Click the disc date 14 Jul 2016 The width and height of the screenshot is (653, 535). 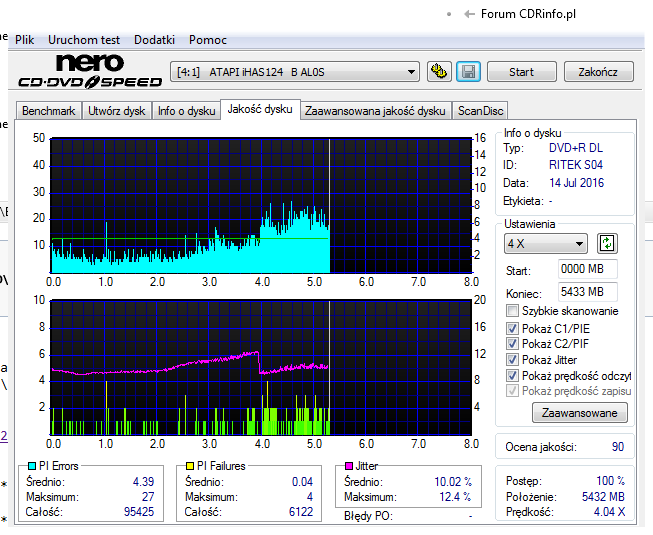[x=576, y=183]
